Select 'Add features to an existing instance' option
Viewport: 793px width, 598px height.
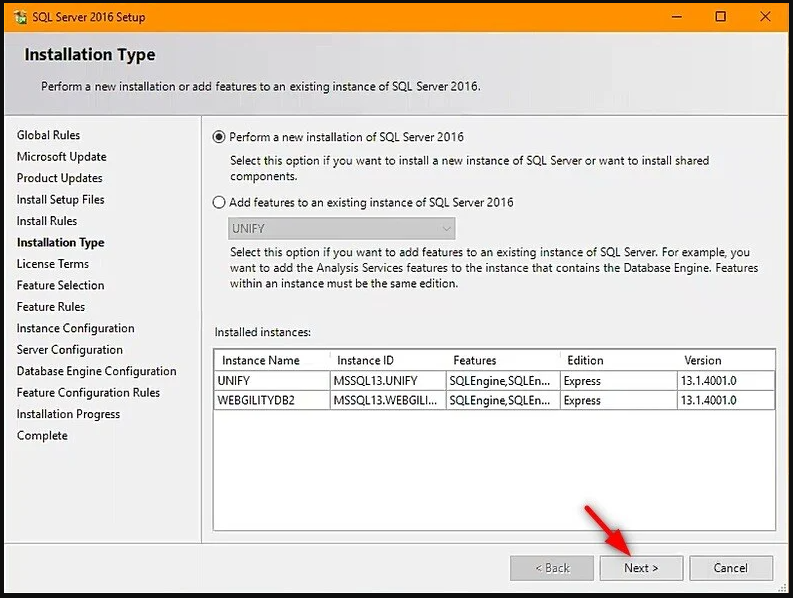(220, 202)
